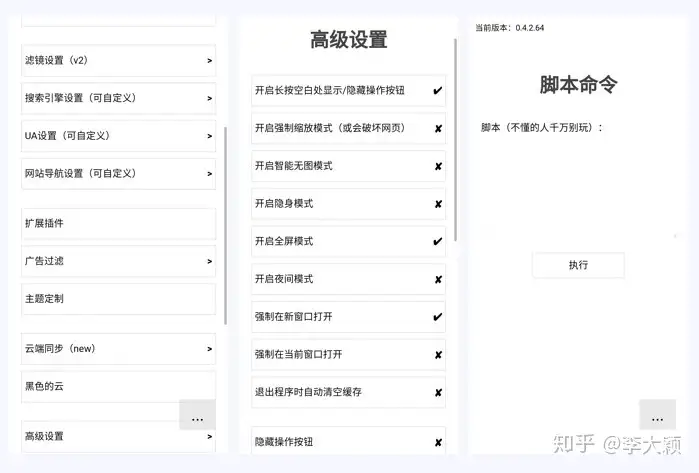Open UA设置 (可自定义) row
The height and width of the screenshot is (473, 699).
pos(119,136)
